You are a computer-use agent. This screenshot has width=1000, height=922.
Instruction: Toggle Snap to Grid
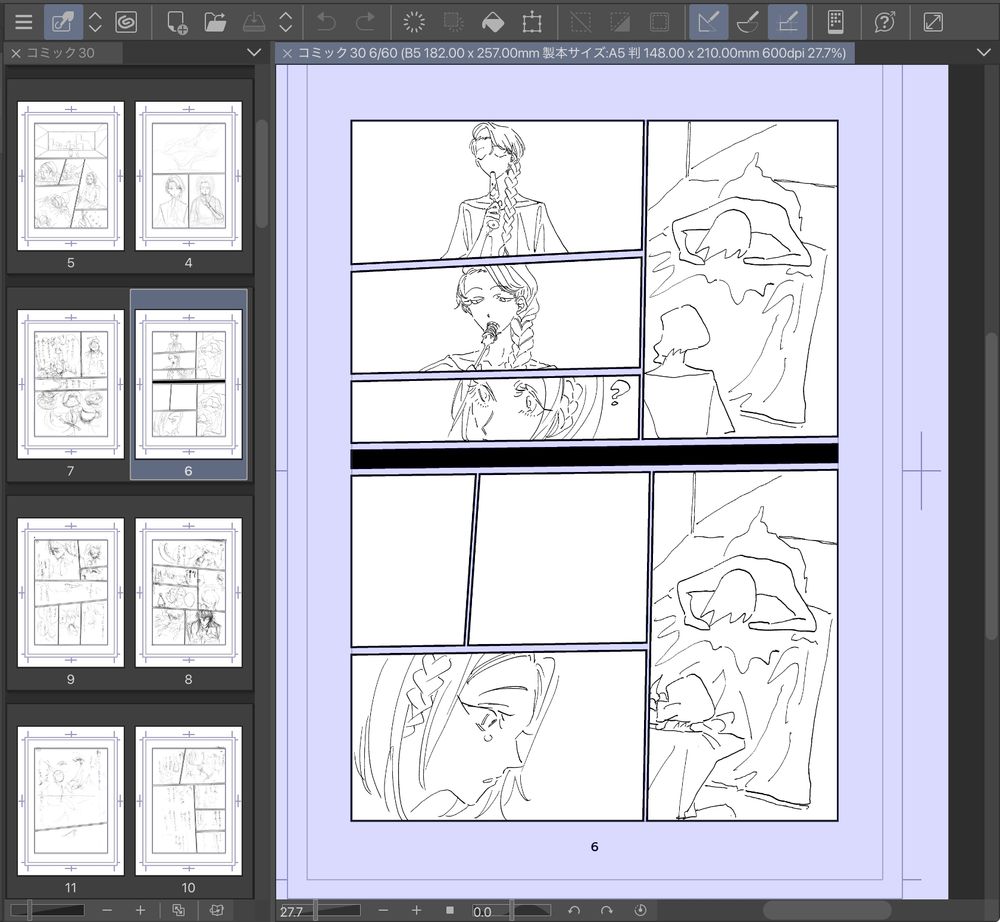pyautogui.click(x=788, y=22)
